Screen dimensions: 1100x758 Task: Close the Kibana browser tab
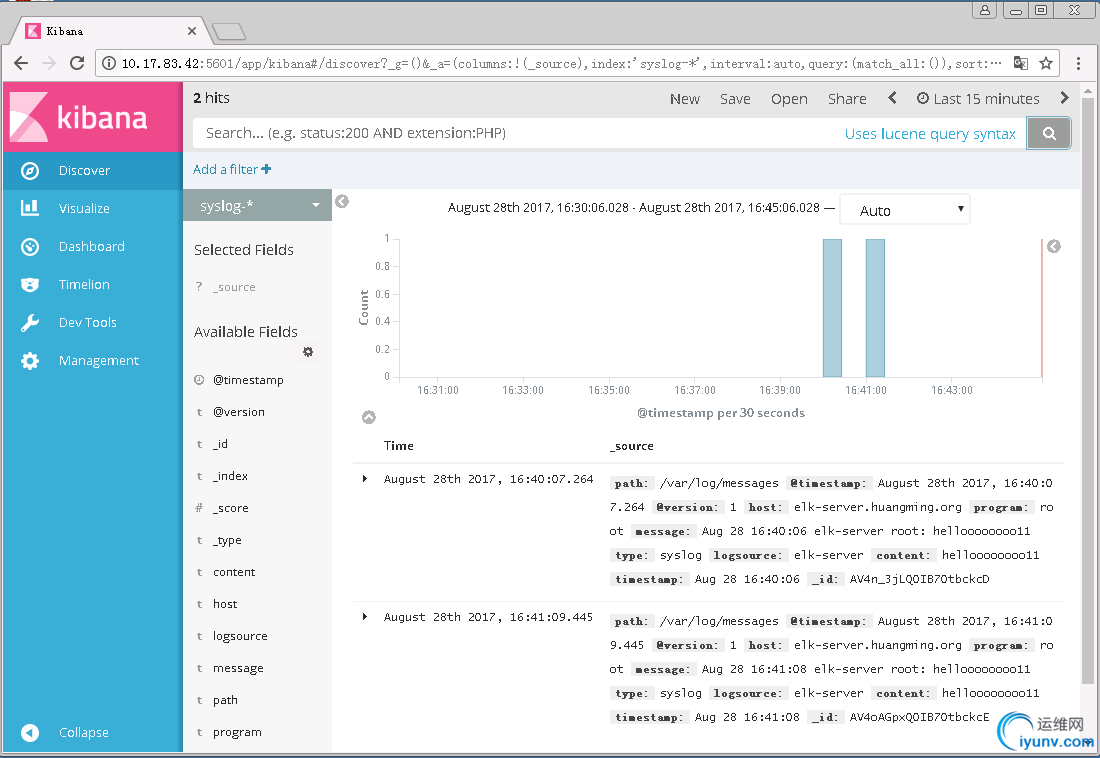click(192, 31)
